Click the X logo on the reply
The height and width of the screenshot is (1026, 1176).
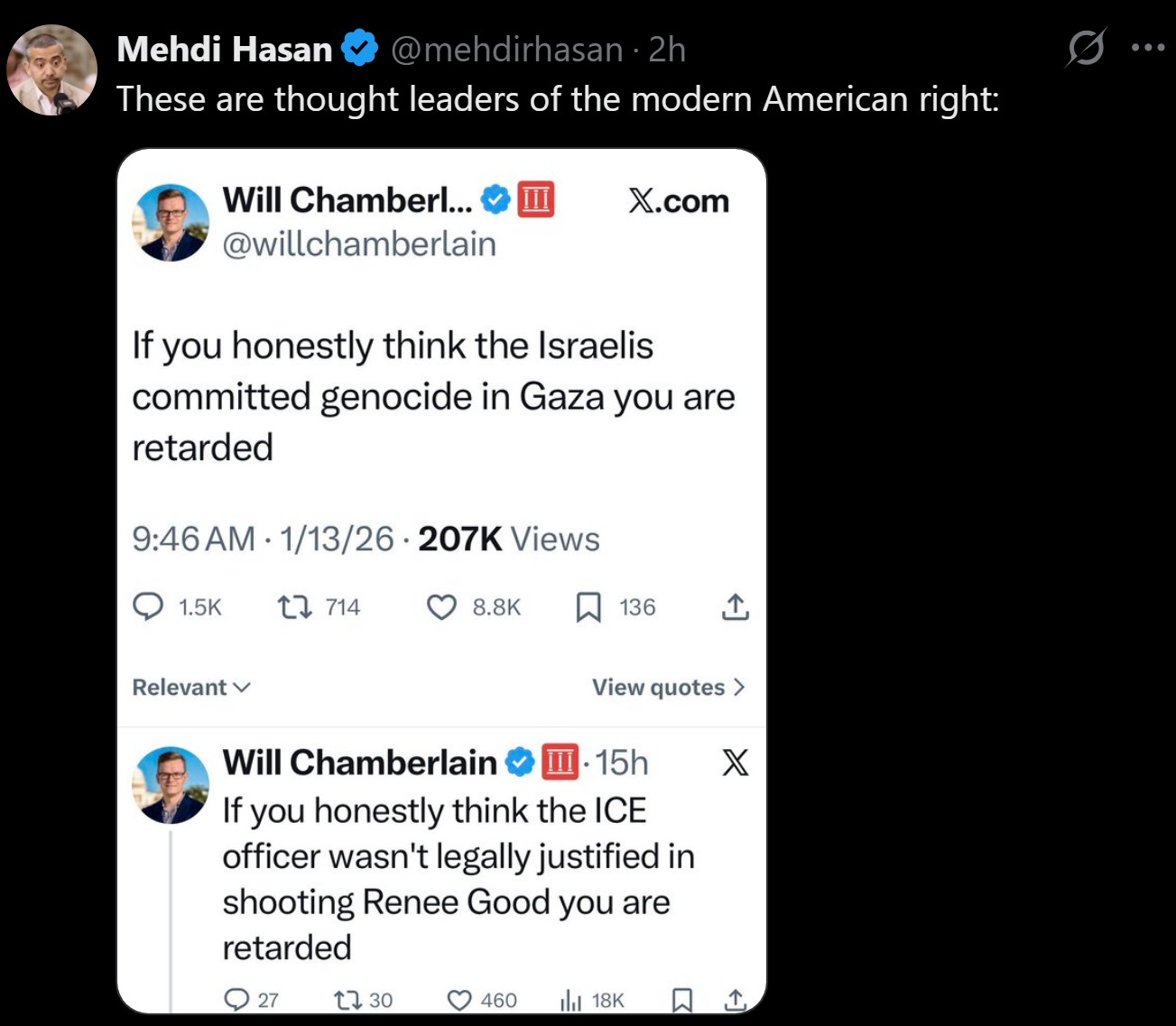point(735,763)
